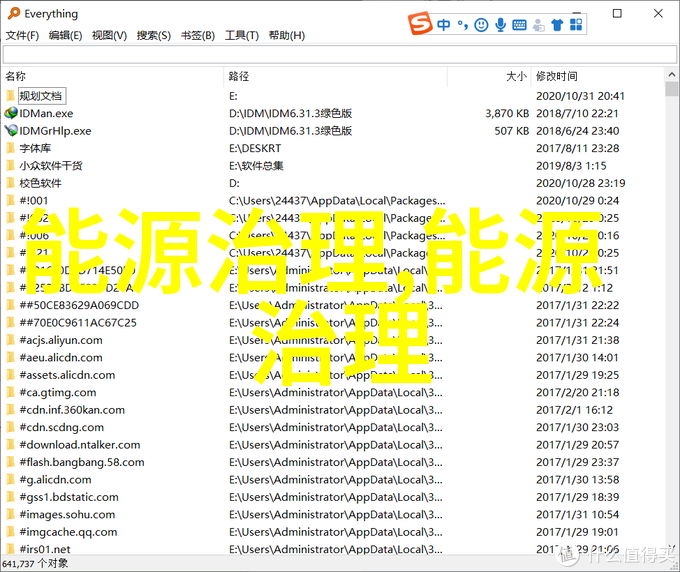Click the scrollbar up arrow
The image size is (680, 572).
pos(672,75)
